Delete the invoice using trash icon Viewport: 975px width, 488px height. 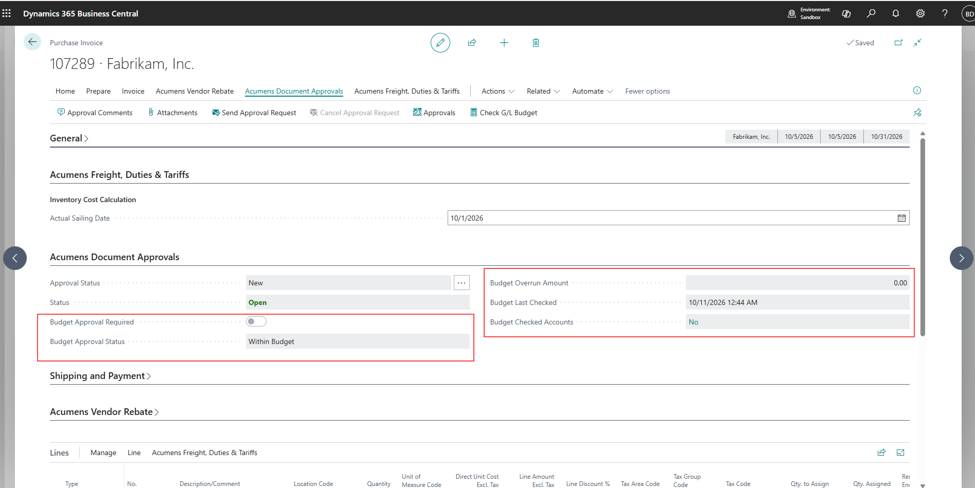(x=535, y=42)
